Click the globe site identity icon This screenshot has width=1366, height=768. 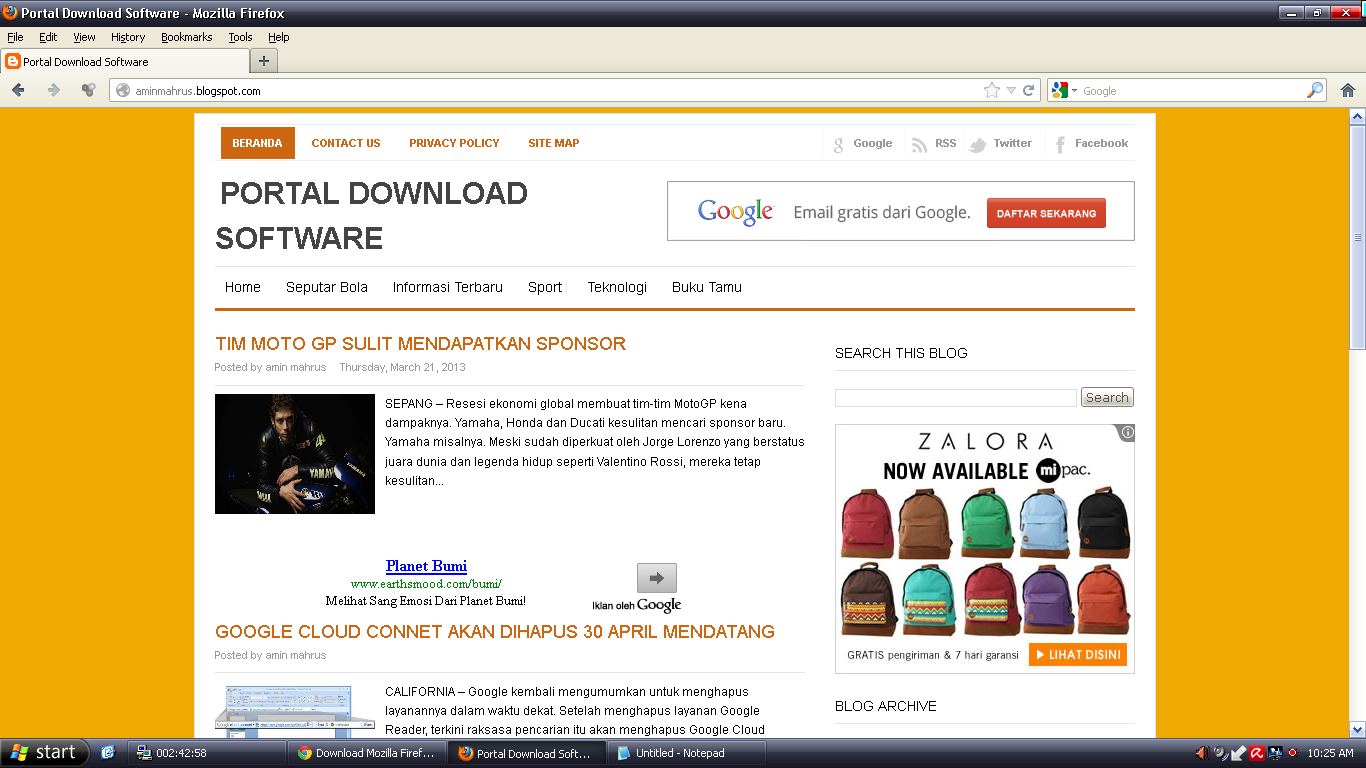(123, 90)
